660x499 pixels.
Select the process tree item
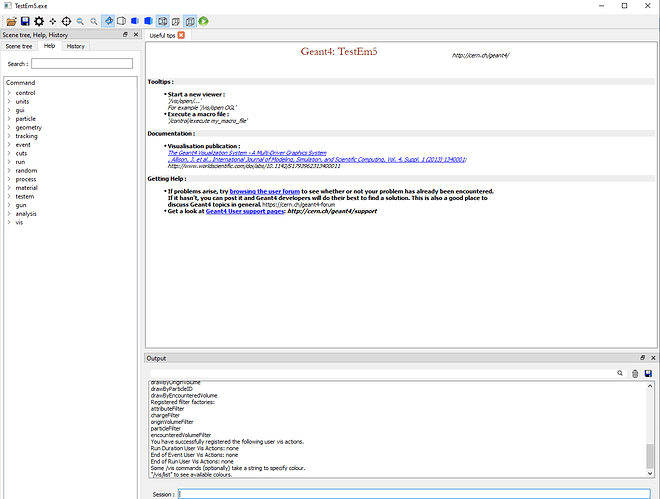click(x=26, y=179)
